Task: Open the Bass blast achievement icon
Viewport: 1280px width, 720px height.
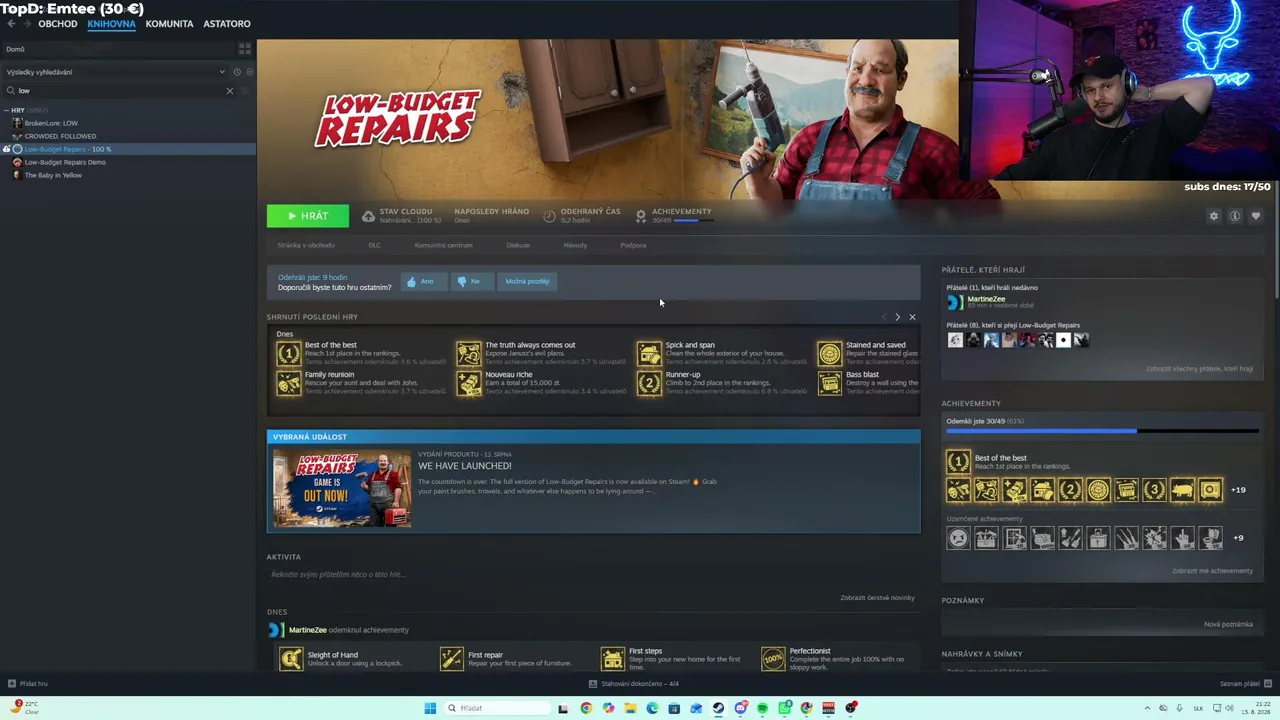Action: (x=830, y=383)
